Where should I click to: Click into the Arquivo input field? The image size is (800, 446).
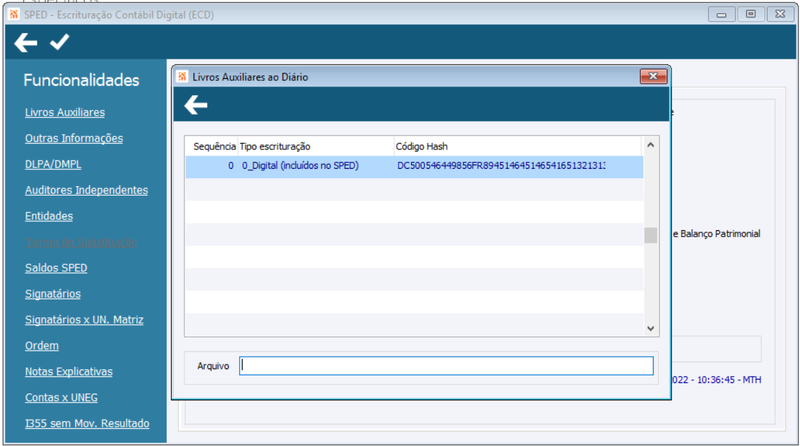[x=446, y=366]
